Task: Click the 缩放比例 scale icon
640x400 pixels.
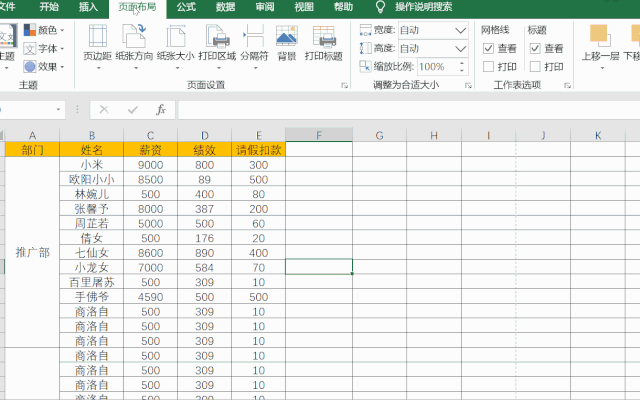Action: pos(365,66)
